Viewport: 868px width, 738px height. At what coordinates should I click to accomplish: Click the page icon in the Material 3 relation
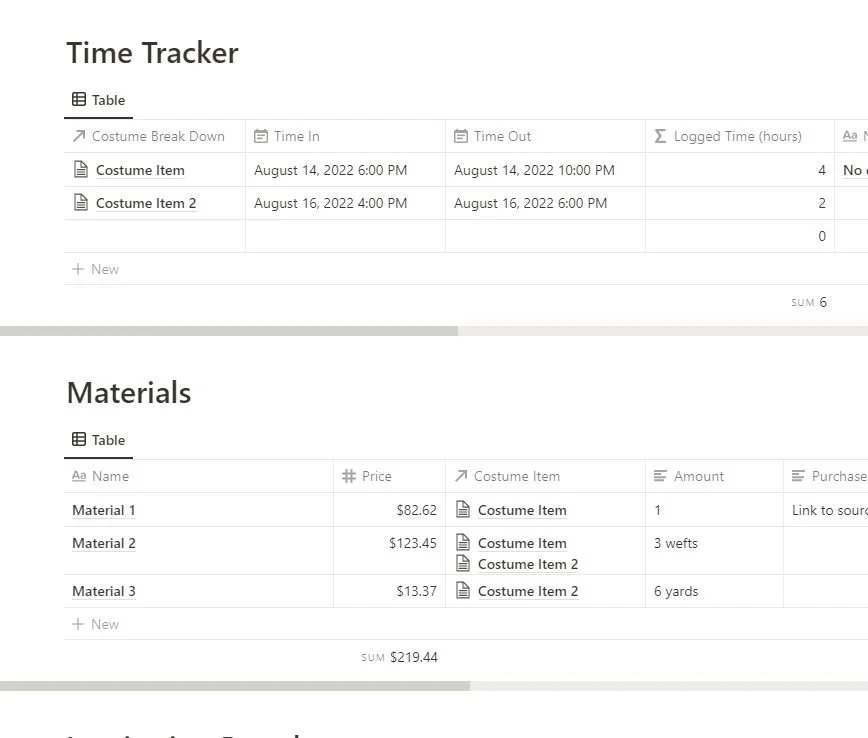[x=463, y=591]
